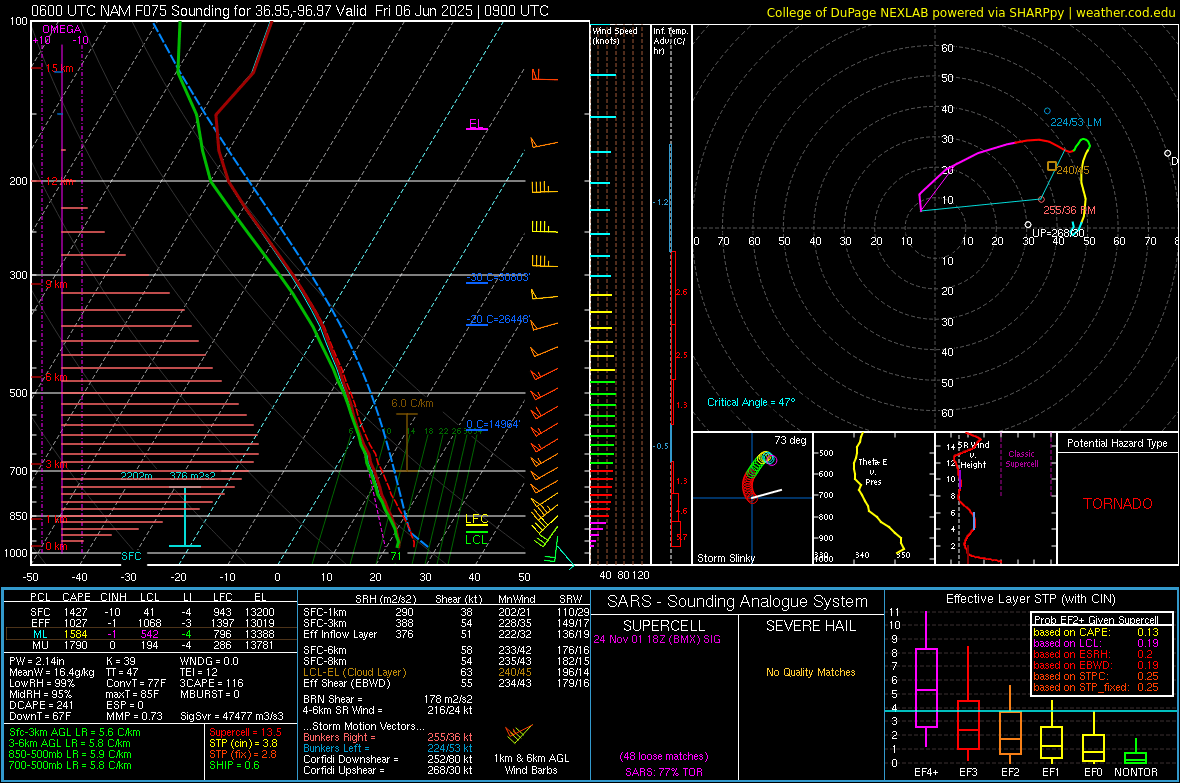
Task: Click the SigSvr = 47477 m3/s3 value
Action: (x=232, y=716)
